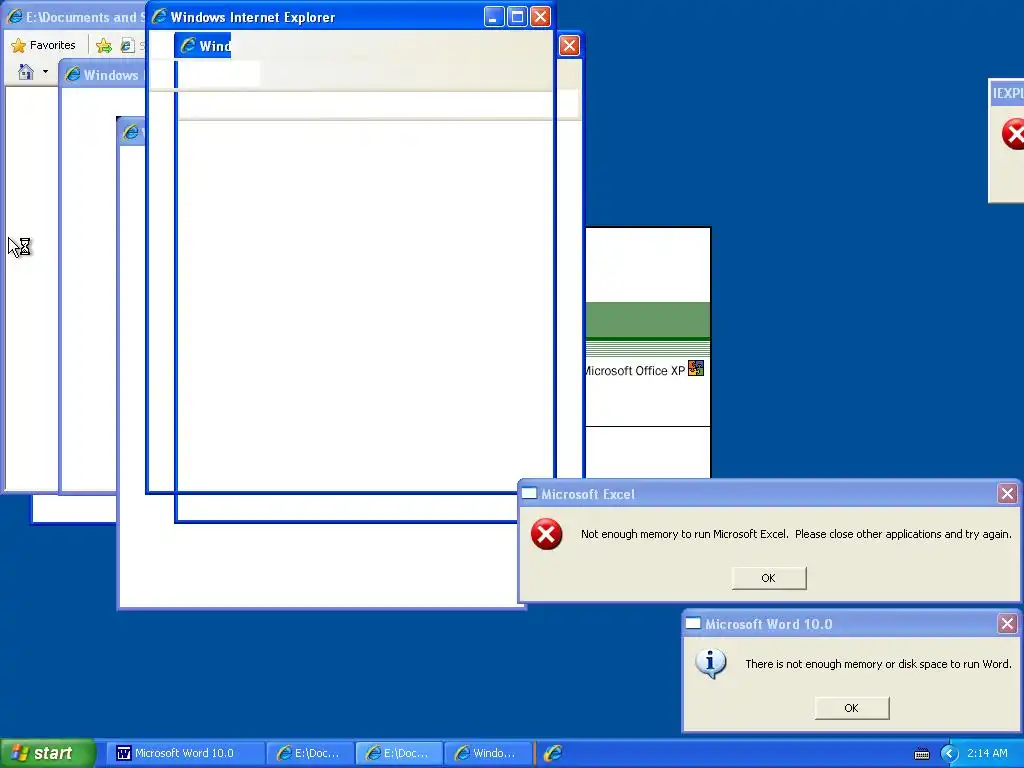Image resolution: width=1024 pixels, height=768 pixels.
Task: Click the Microsoft Office XP splash logo icon
Action: [x=696, y=368]
